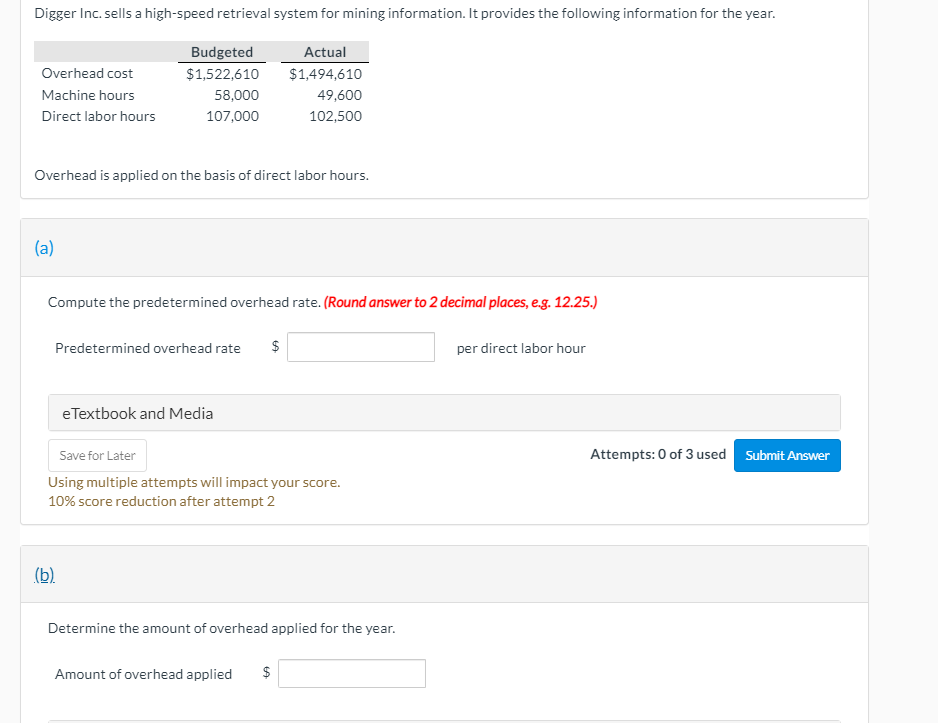This screenshot has width=938, height=723.
Task: Click the Amount of overhead applied field
Action: [x=352, y=674]
